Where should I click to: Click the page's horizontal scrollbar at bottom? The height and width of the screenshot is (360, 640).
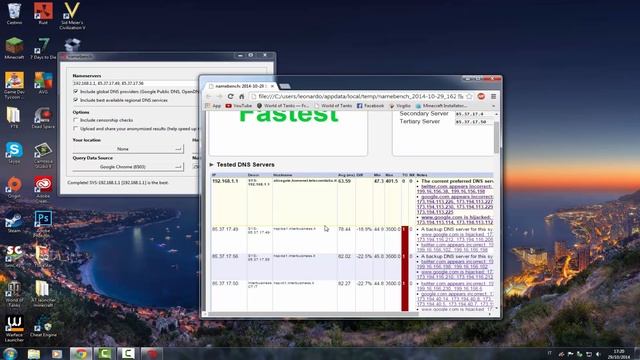coord(314,314)
